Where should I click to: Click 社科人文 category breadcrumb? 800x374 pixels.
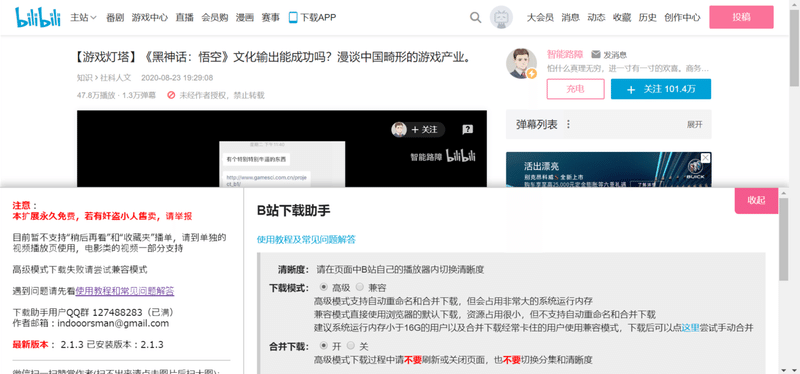115,78
